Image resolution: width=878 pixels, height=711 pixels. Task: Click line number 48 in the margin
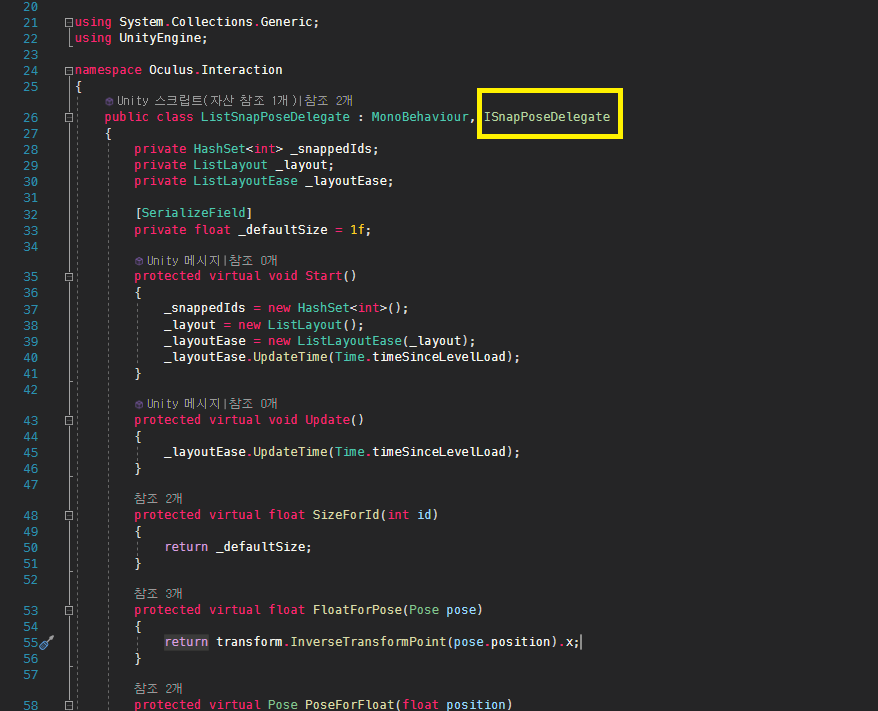pos(31,516)
